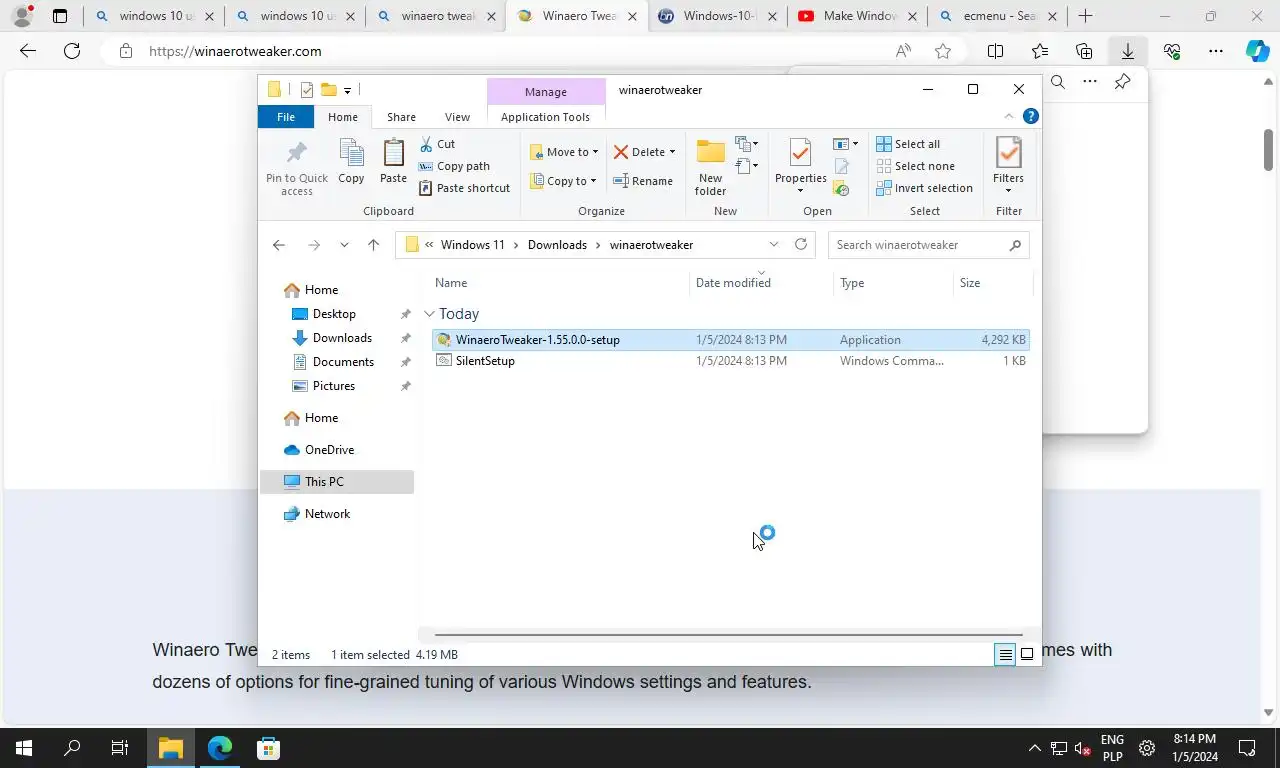The image size is (1280, 768).
Task: Collapse the Today group
Action: tap(429, 314)
